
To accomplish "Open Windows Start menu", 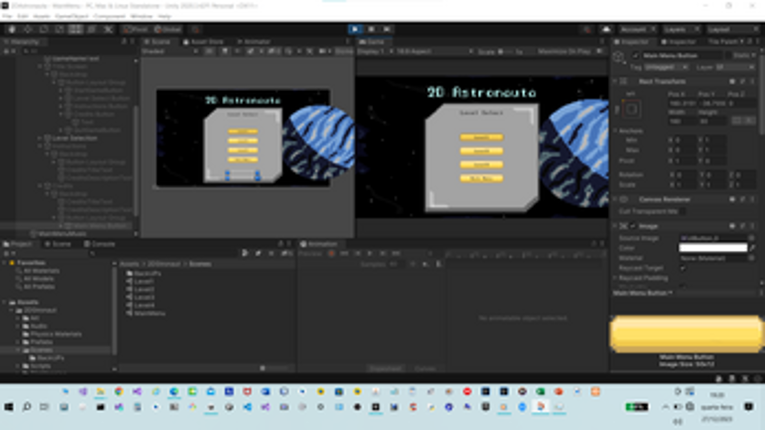I will coord(8,407).
